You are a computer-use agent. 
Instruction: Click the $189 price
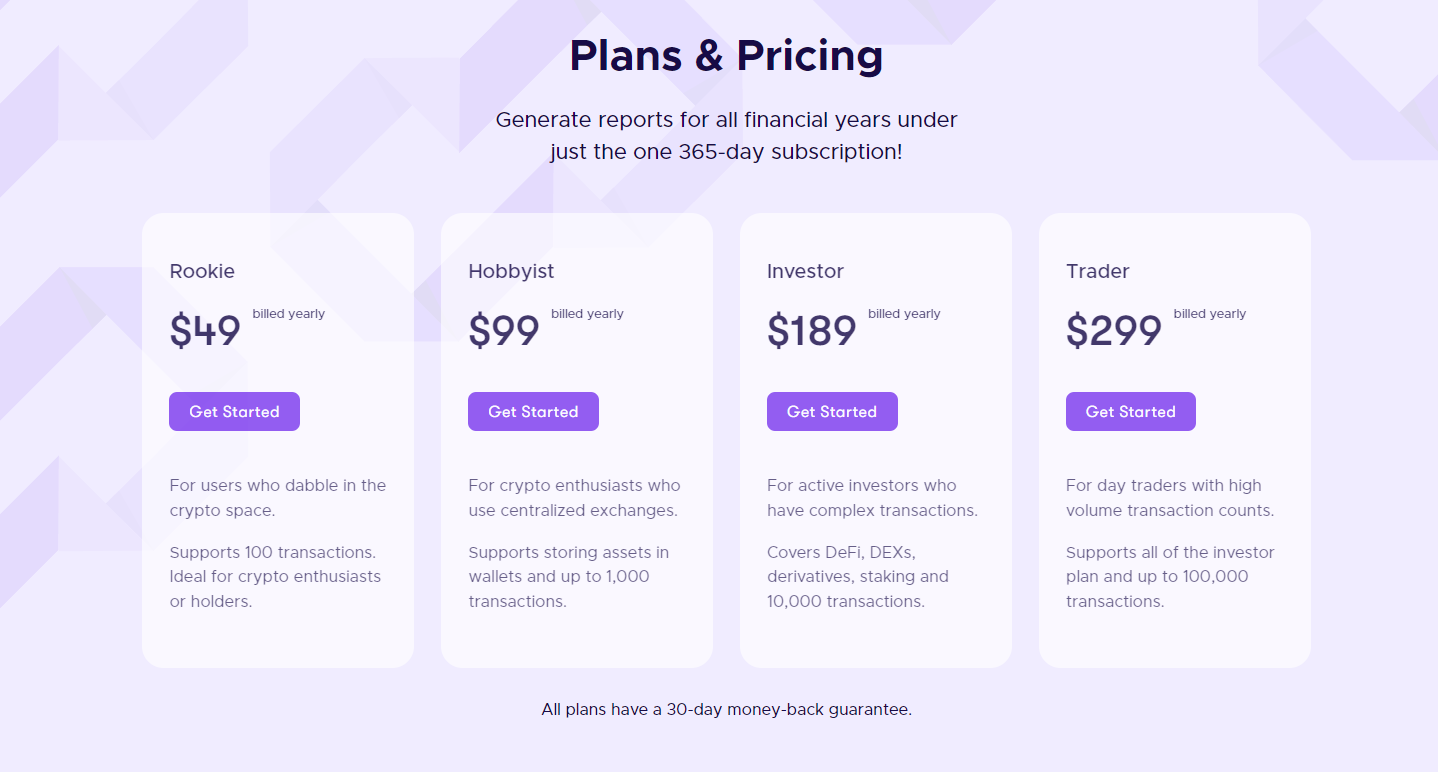coord(812,331)
